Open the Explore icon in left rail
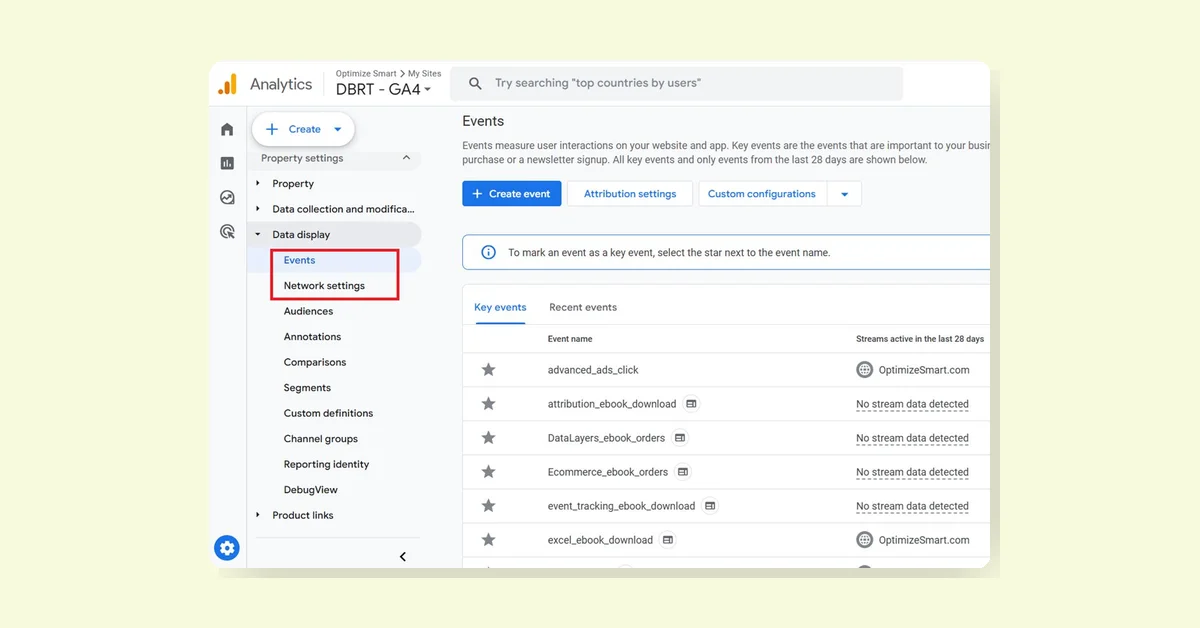 tap(227, 197)
